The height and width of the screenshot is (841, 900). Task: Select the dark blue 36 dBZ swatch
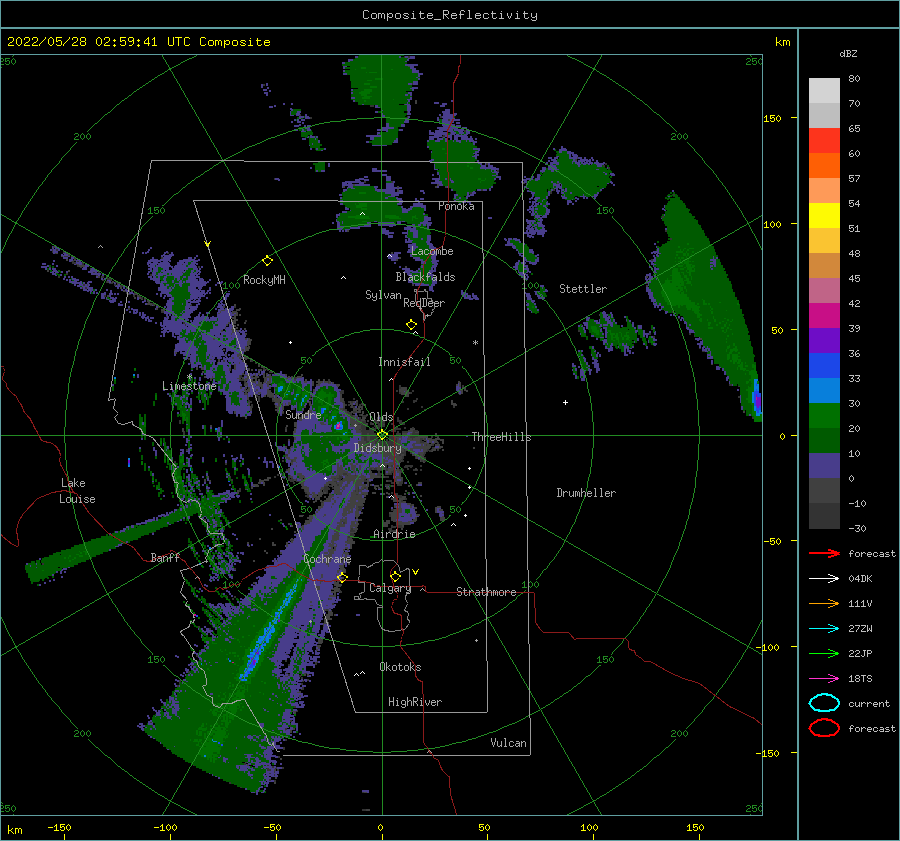(824, 366)
